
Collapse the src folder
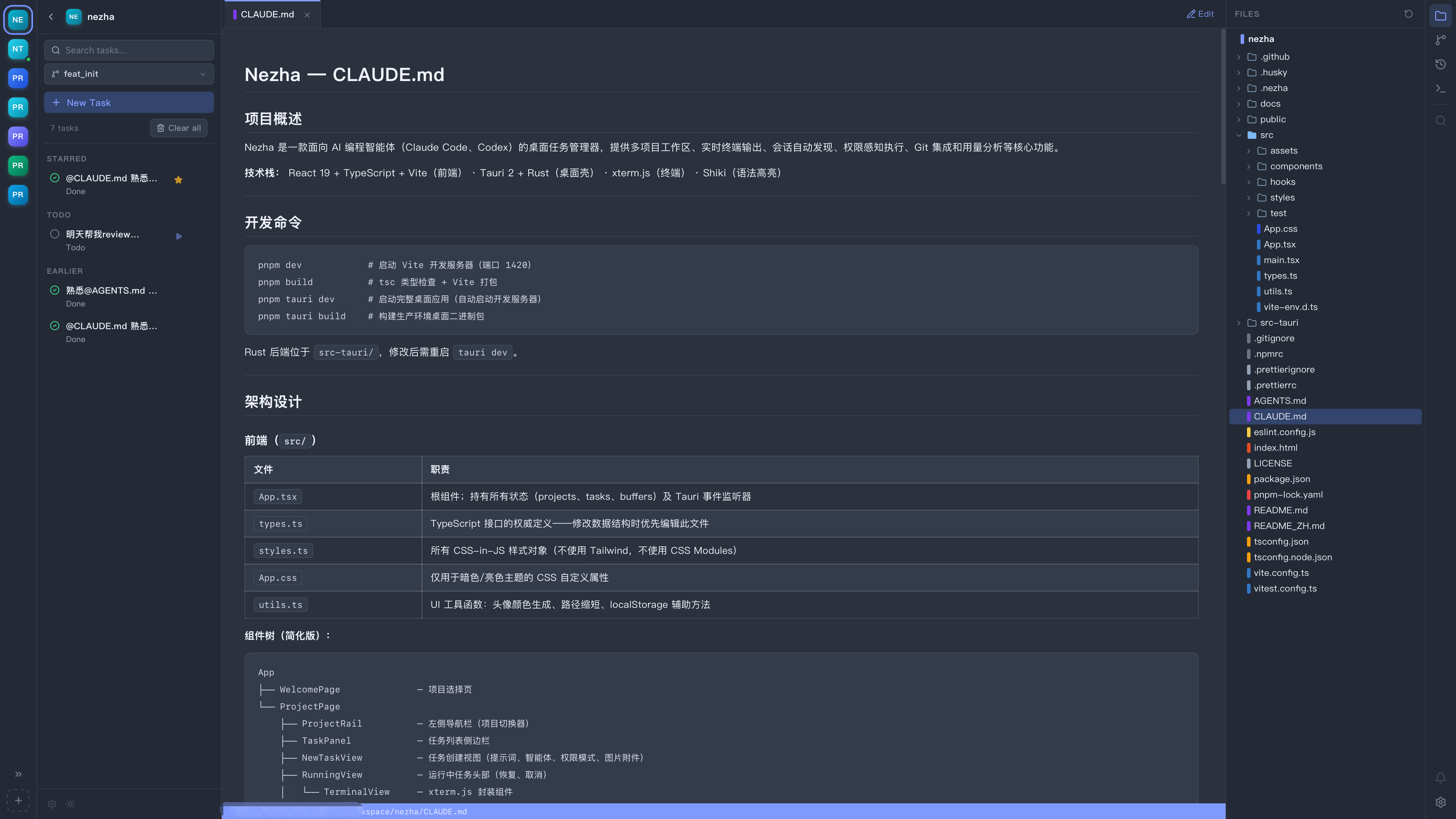point(1239,134)
